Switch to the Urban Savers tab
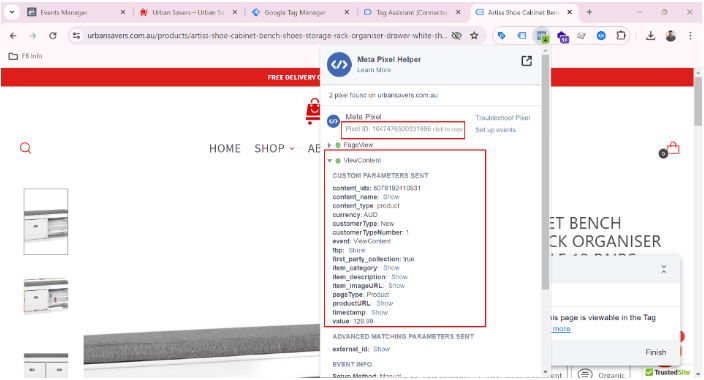The width and height of the screenshot is (704, 380). point(188,13)
